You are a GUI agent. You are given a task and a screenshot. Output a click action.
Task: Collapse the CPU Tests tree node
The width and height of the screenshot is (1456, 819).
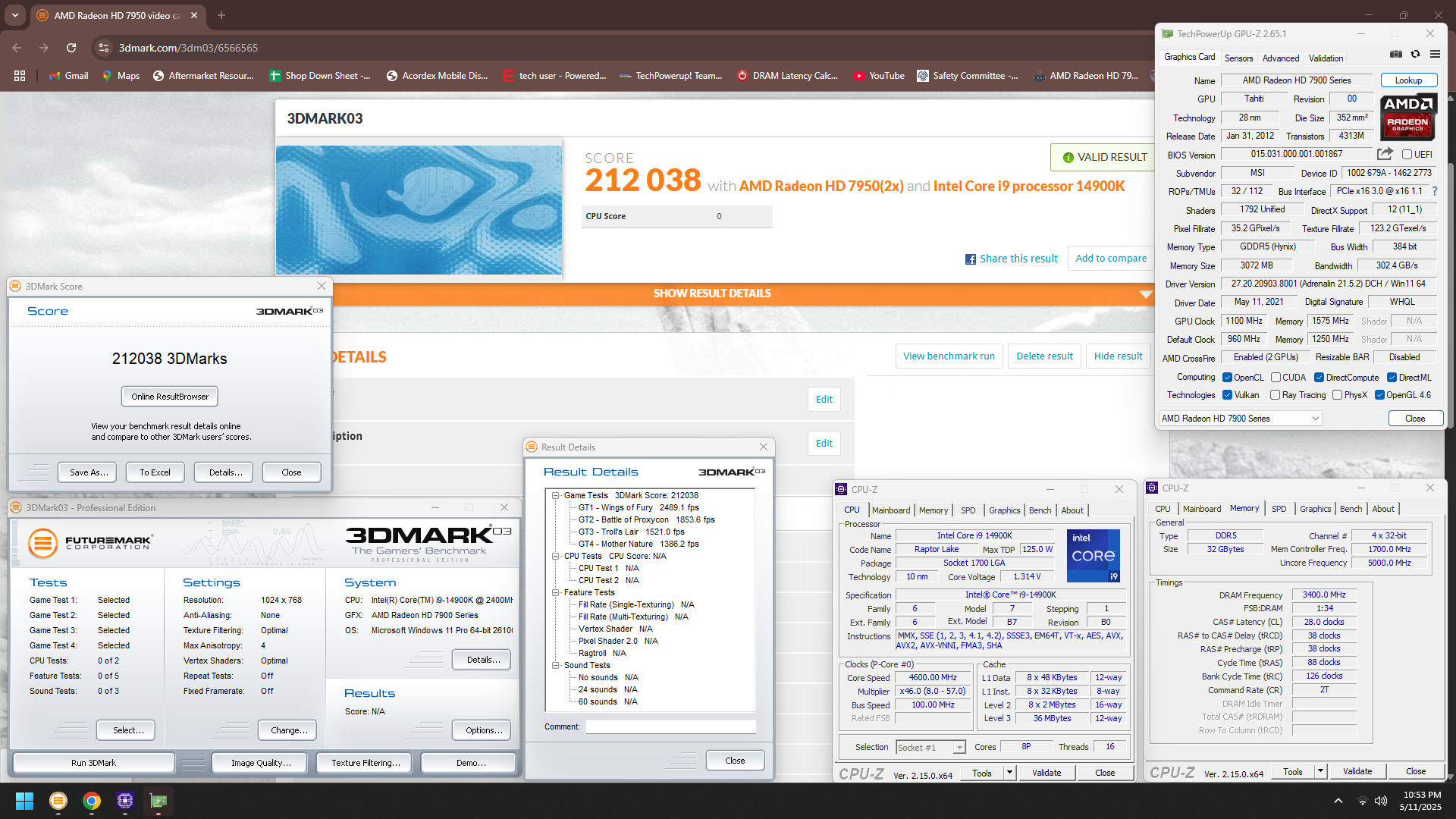coord(555,556)
